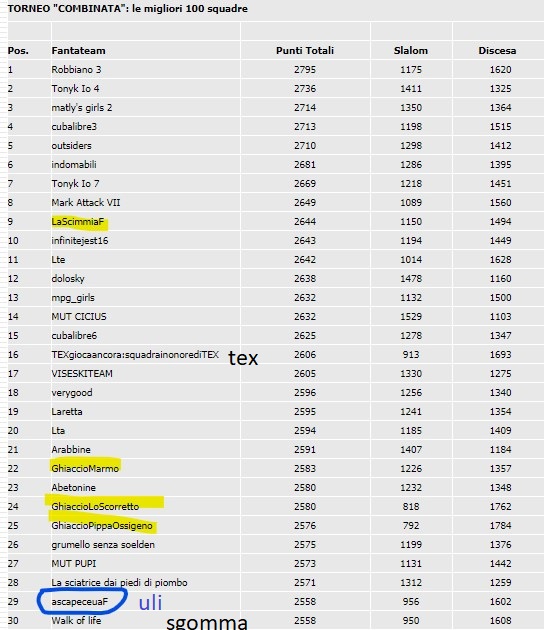This screenshot has height=630, width=544.
Task: Click the blue uli annotation
Action: pos(151,603)
